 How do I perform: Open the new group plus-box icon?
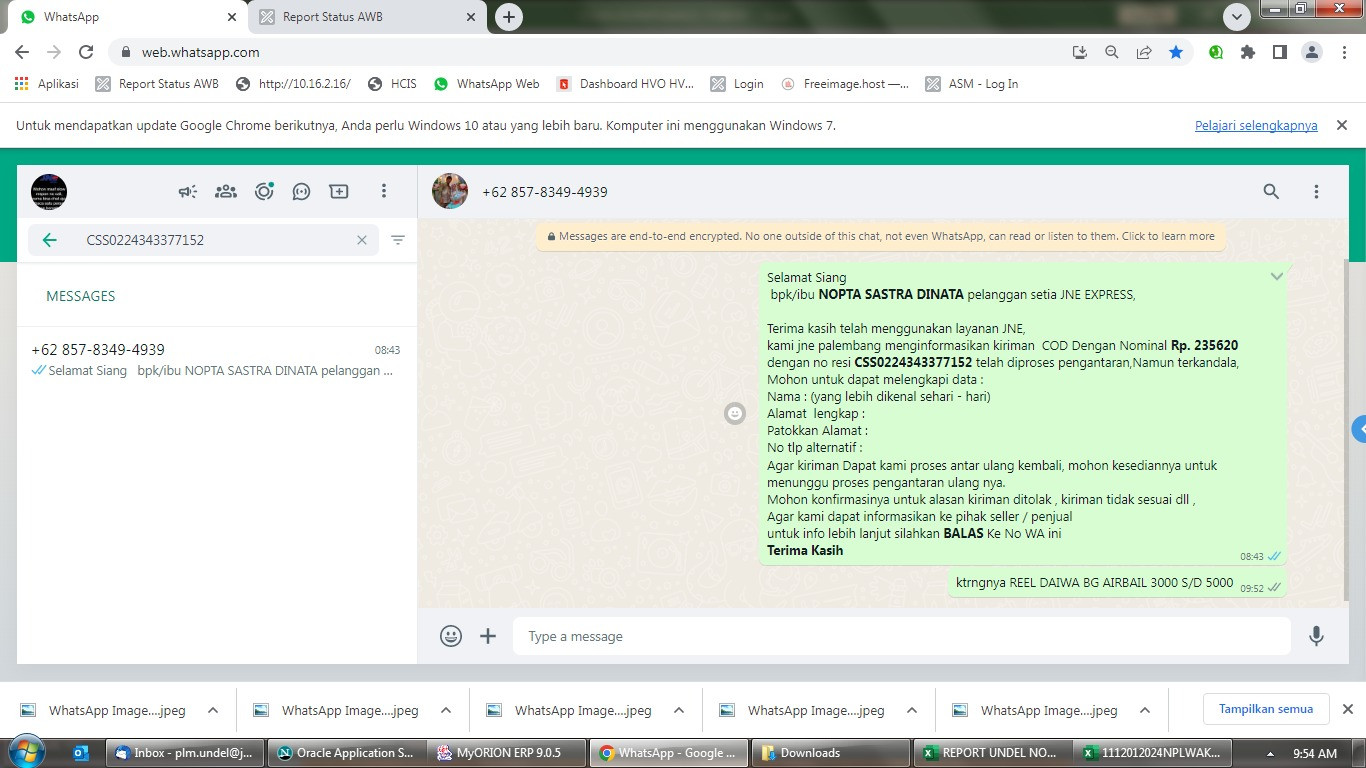(x=339, y=191)
